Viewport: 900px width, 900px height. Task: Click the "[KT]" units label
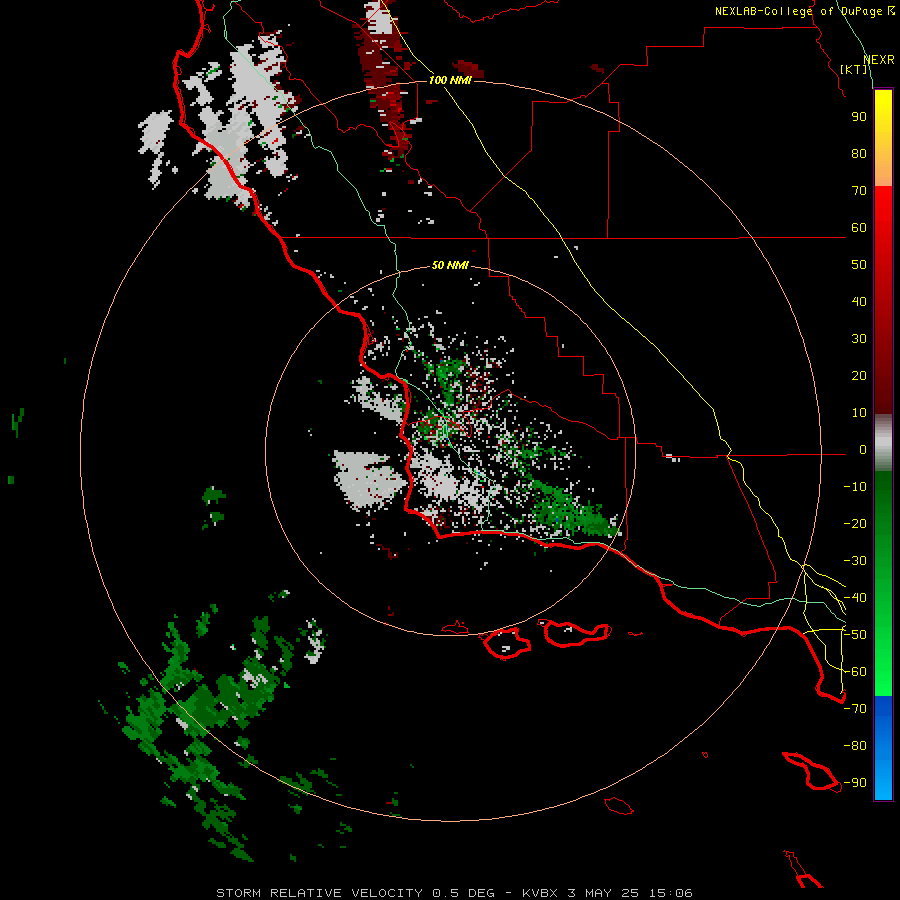(x=854, y=69)
